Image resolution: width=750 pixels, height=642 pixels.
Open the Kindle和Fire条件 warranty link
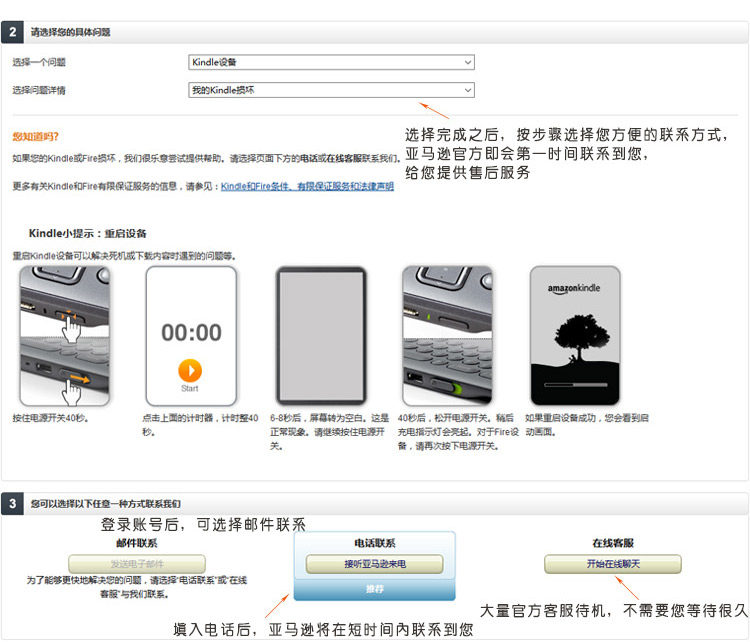pyautogui.click(x=307, y=187)
